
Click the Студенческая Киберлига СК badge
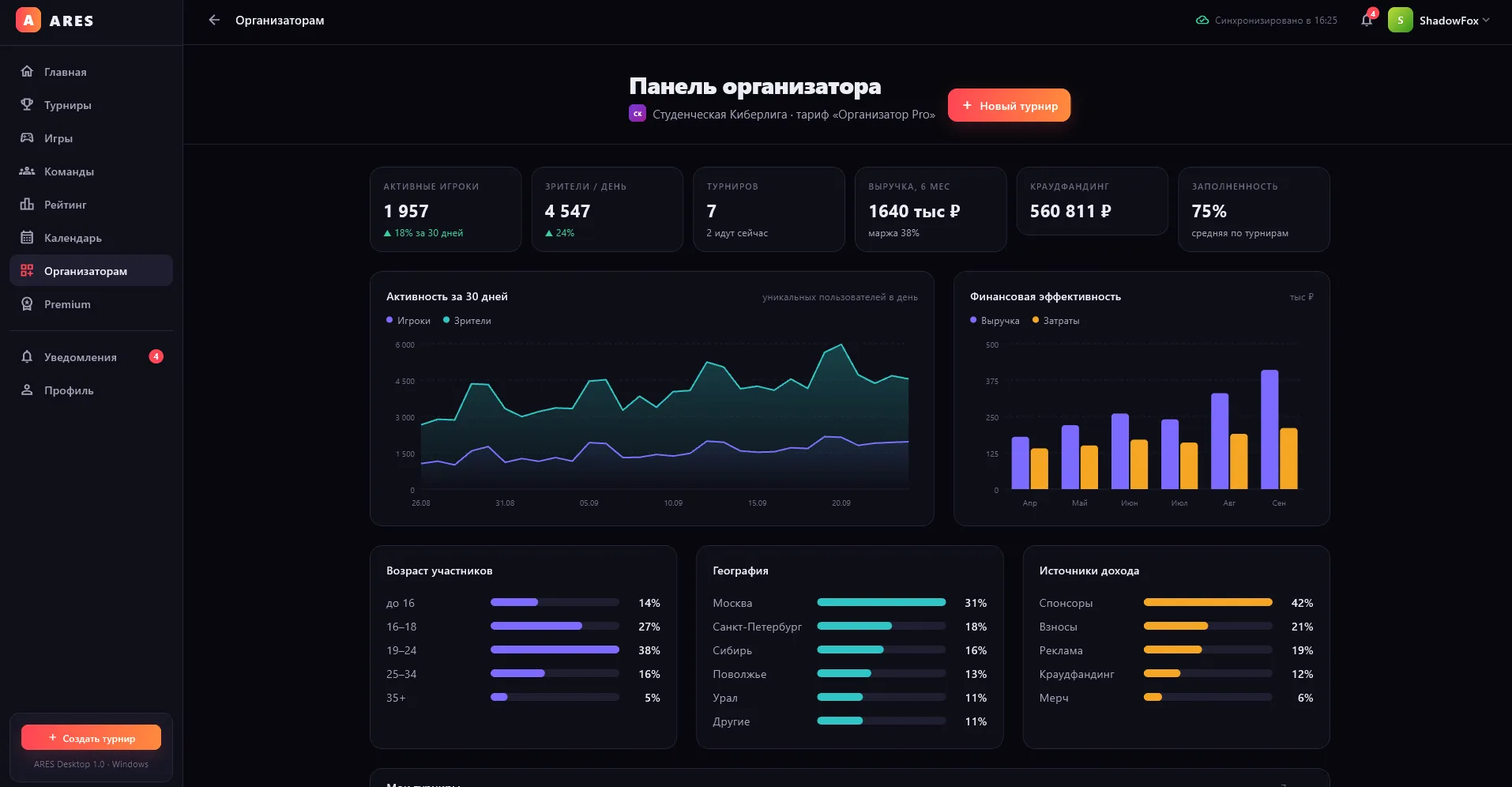[638, 114]
